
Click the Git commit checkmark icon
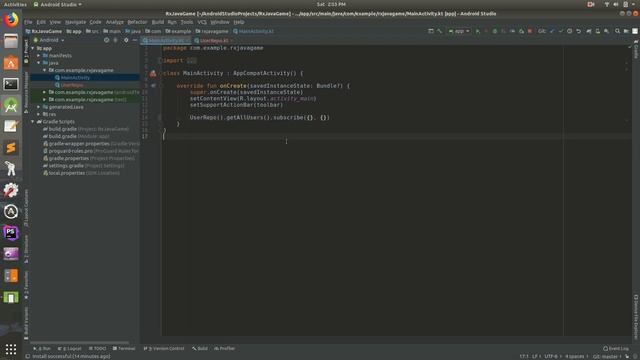pos(561,31)
